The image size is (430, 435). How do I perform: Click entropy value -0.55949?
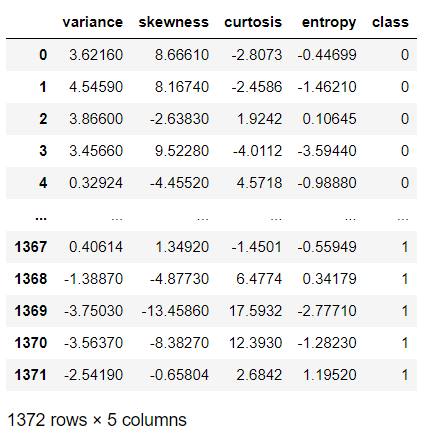pos(327,247)
